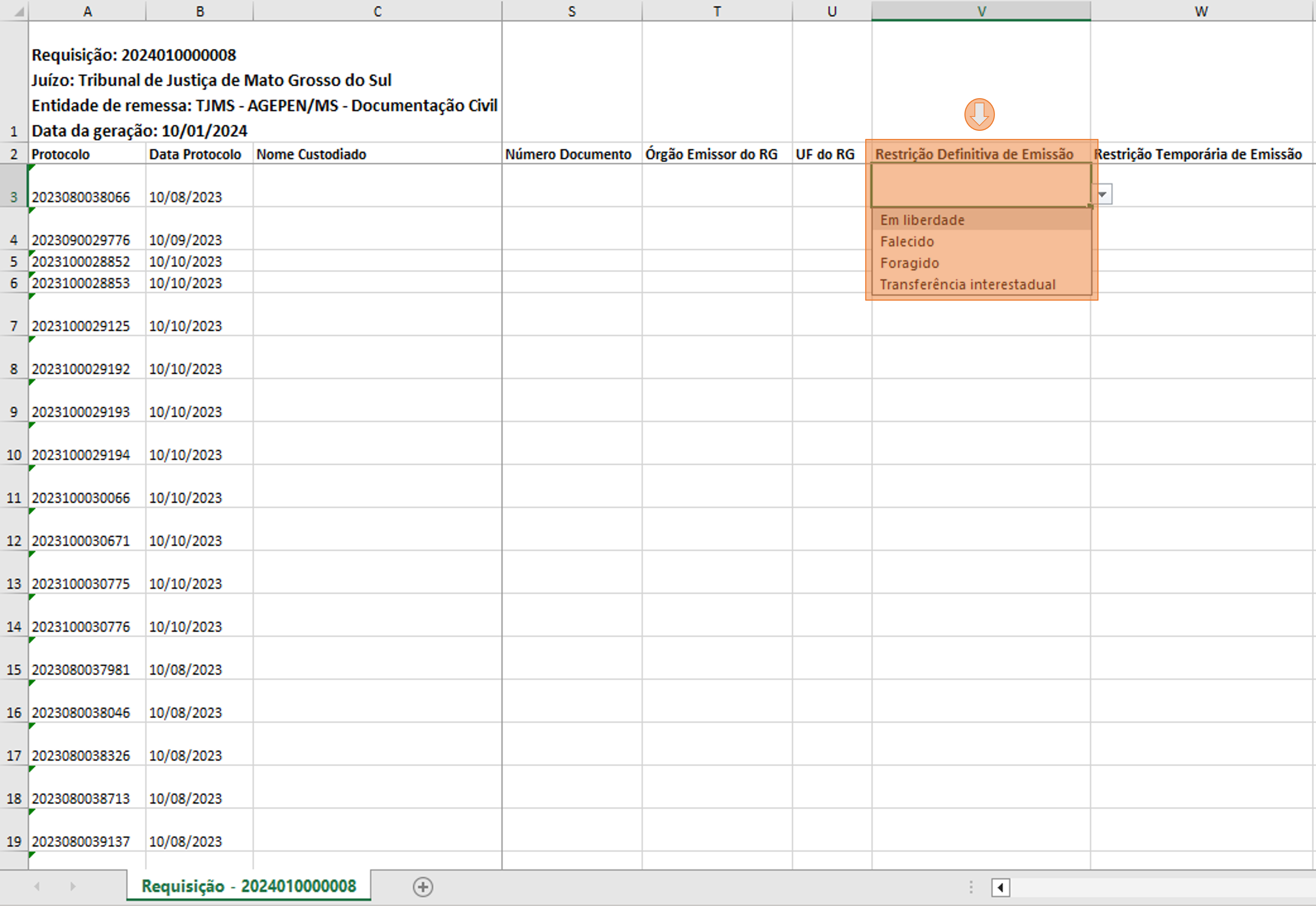Select cell with protocol 2023080038326
Image resolution: width=1316 pixels, height=906 pixels.
(x=87, y=744)
